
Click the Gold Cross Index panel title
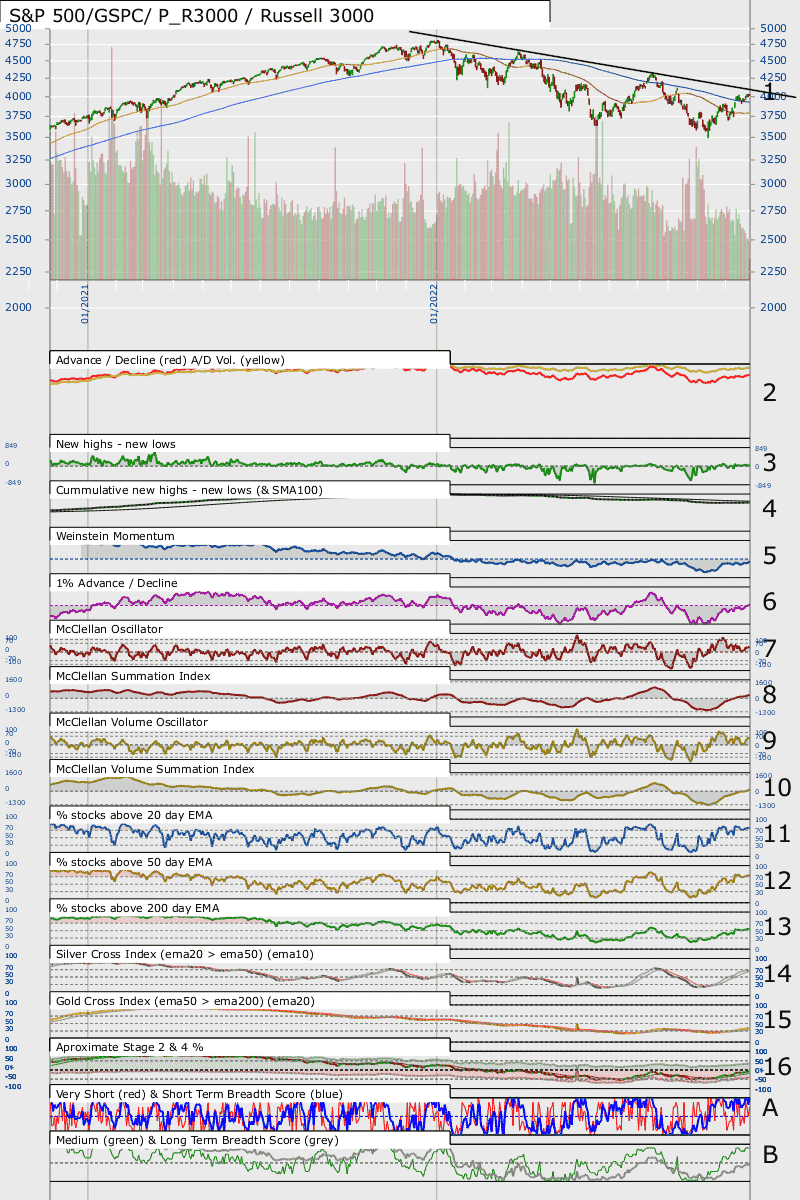pos(184,1000)
